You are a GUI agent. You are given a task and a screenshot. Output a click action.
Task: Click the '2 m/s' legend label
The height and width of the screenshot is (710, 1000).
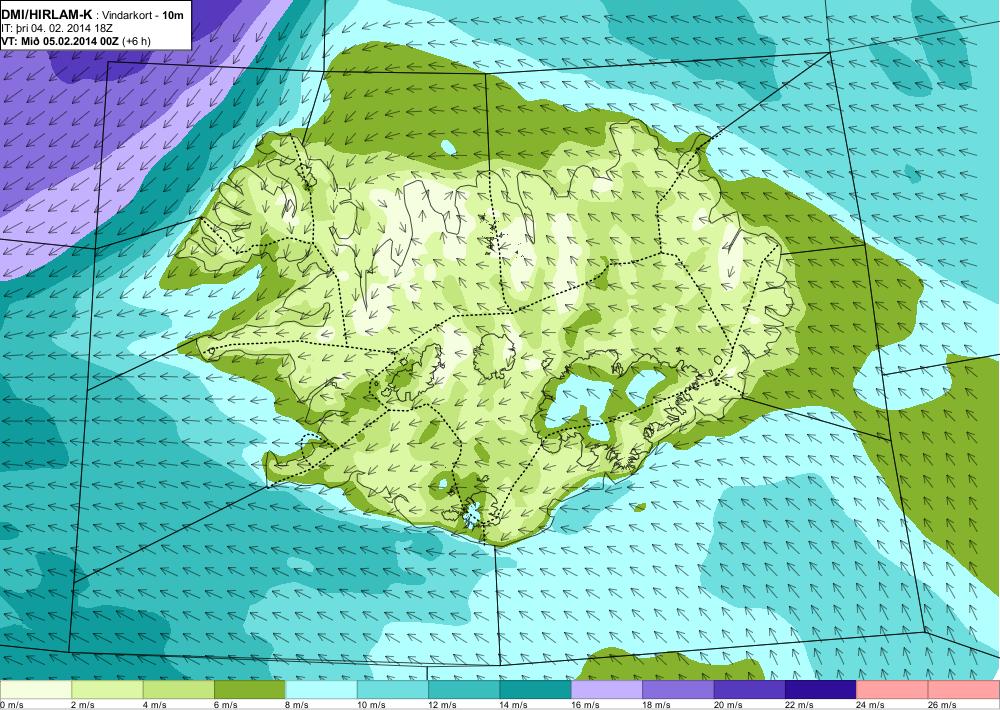click(84, 705)
